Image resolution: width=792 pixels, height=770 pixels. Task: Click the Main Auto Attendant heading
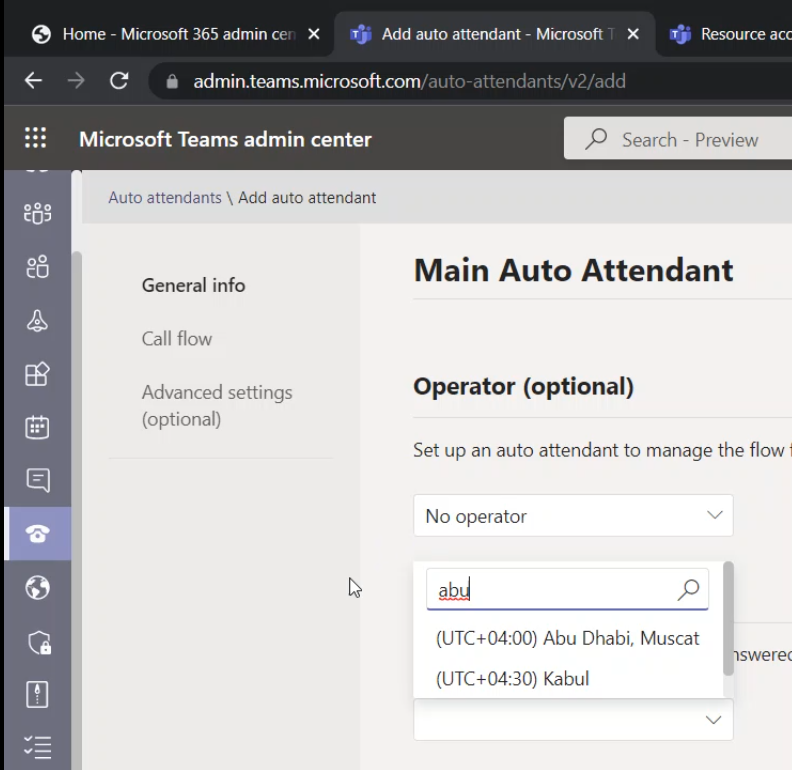click(x=573, y=270)
